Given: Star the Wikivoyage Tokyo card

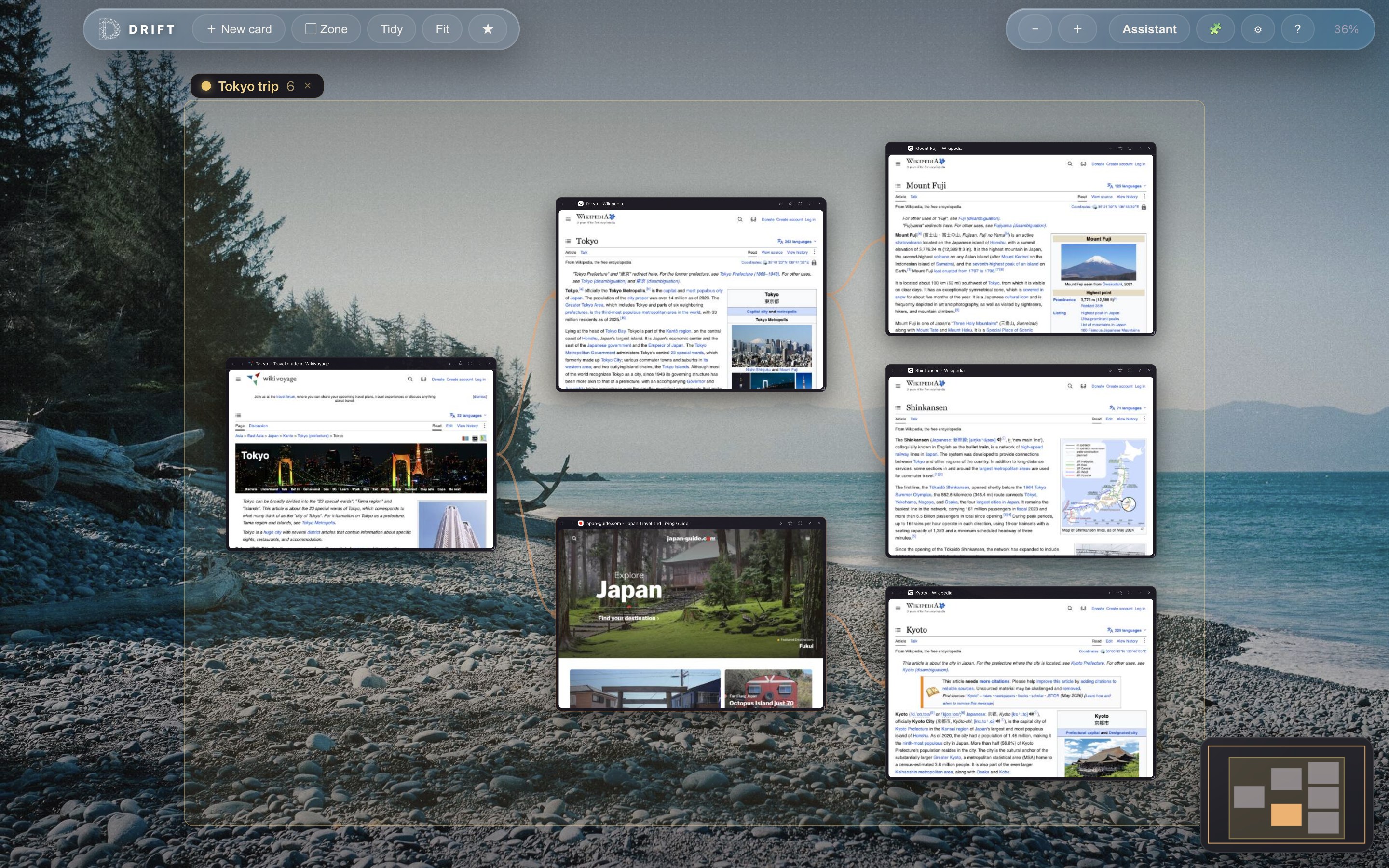Looking at the screenshot, I should [460, 364].
